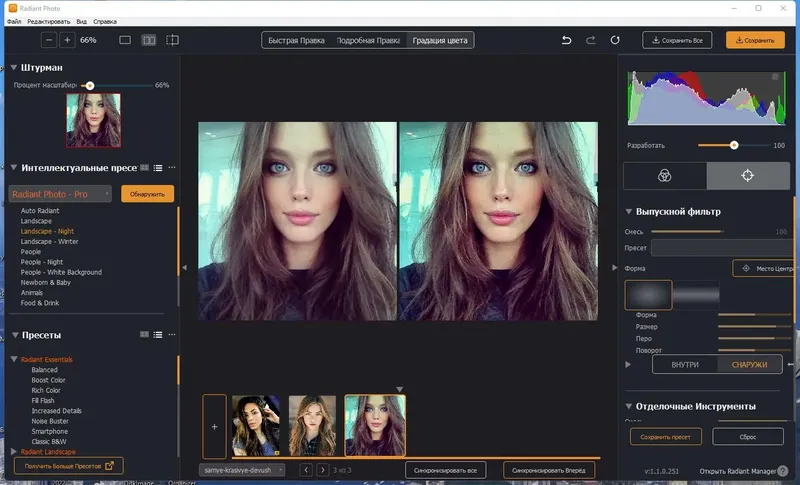Select the crosshair target tool tab
Screen dimensions: 800x485
coord(747,175)
